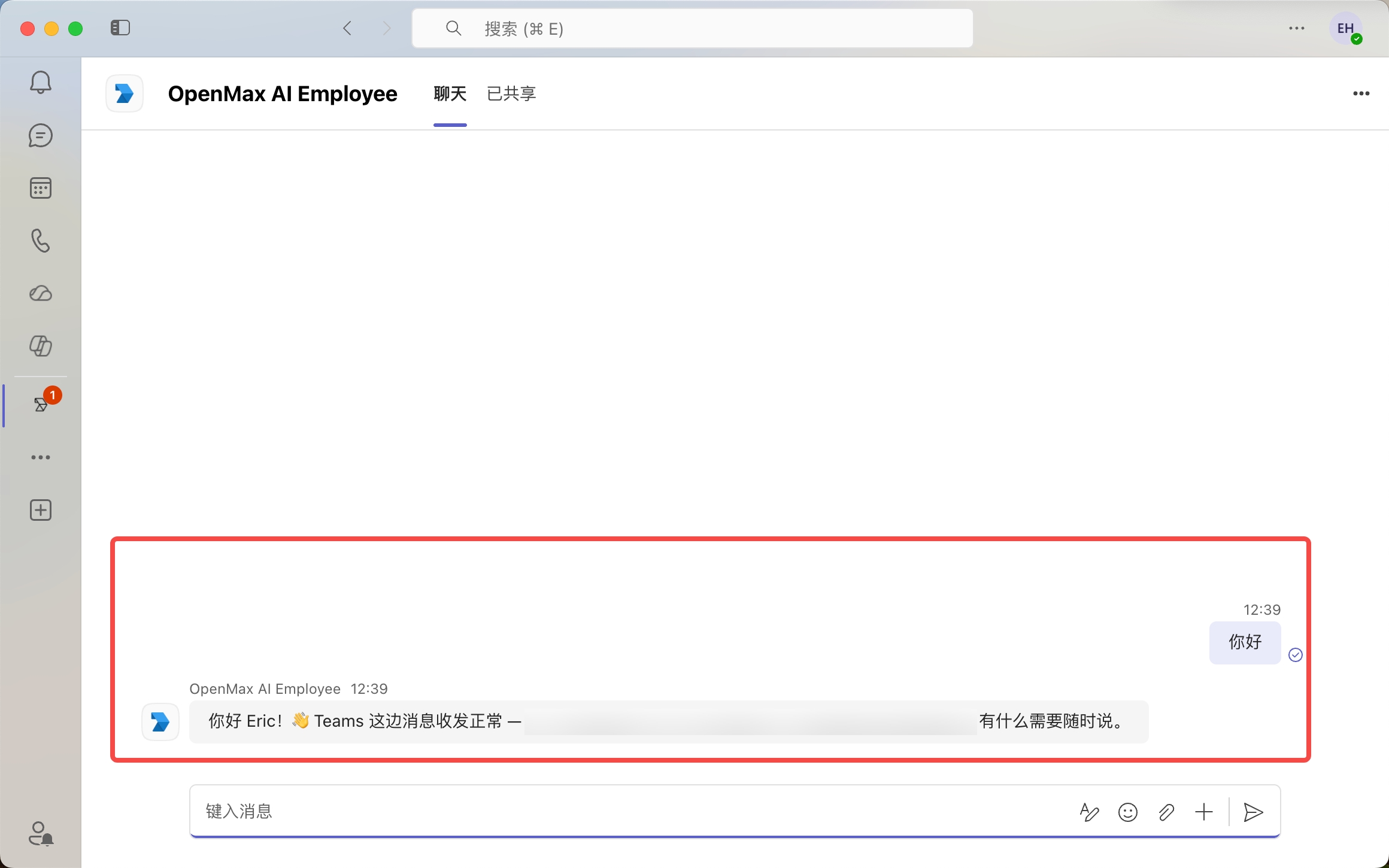Switch to the 聊天 tab
The width and height of the screenshot is (1389, 868).
[x=450, y=94]
